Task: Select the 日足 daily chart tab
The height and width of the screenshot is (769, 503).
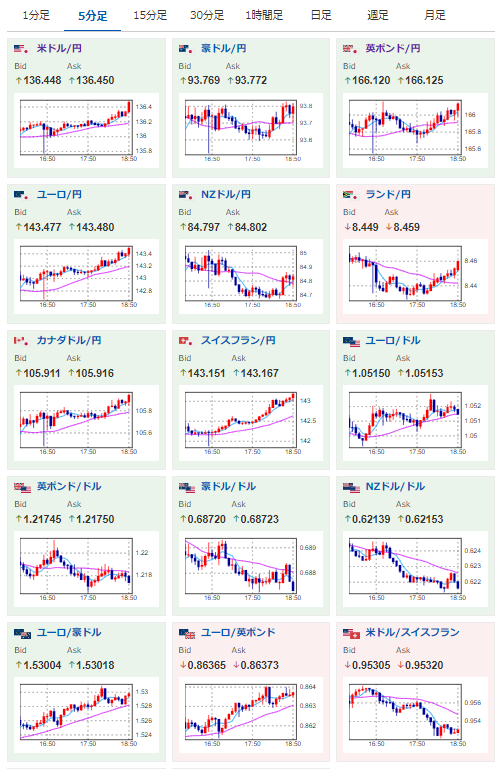Action: coord(321,16)
